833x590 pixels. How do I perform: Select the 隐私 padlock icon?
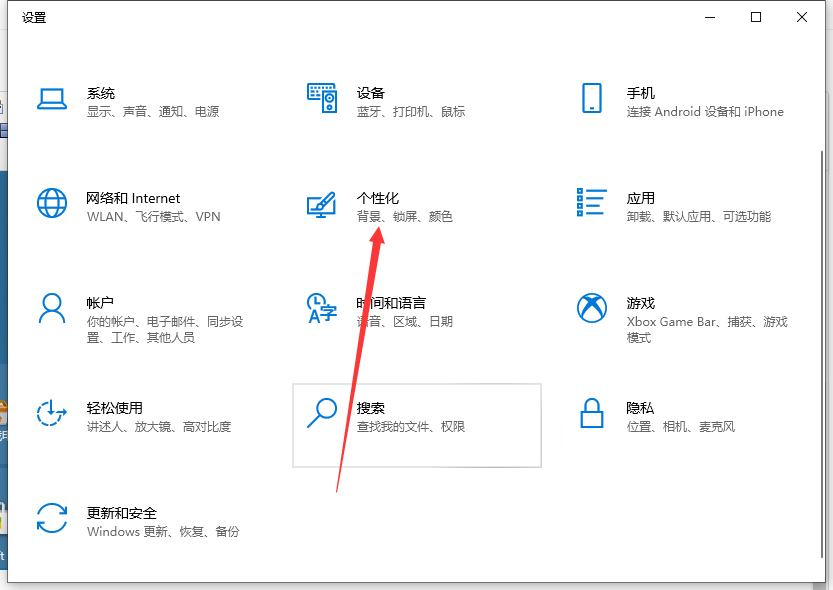(x=591, y=413)
